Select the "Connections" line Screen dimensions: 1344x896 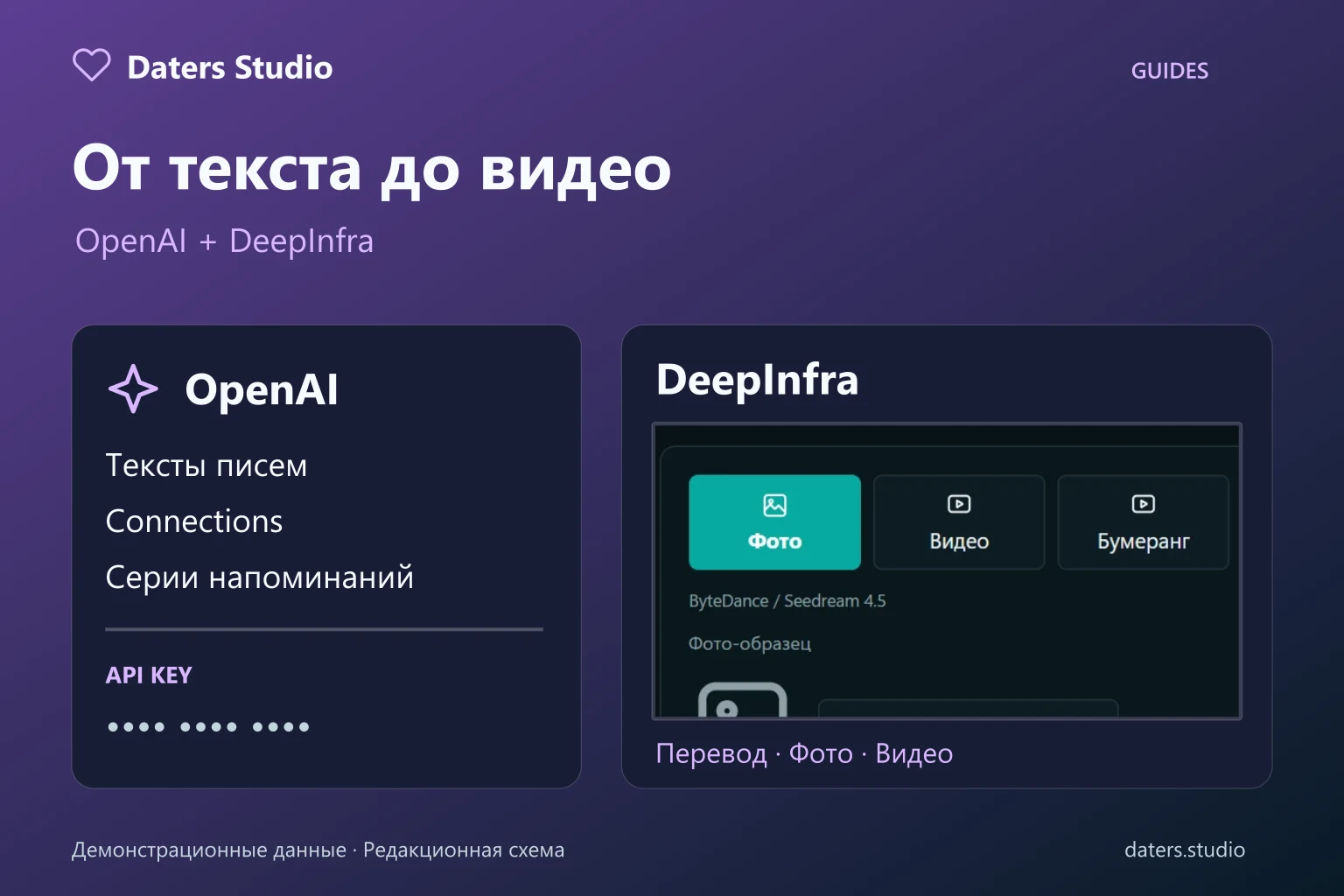(194, 521)
